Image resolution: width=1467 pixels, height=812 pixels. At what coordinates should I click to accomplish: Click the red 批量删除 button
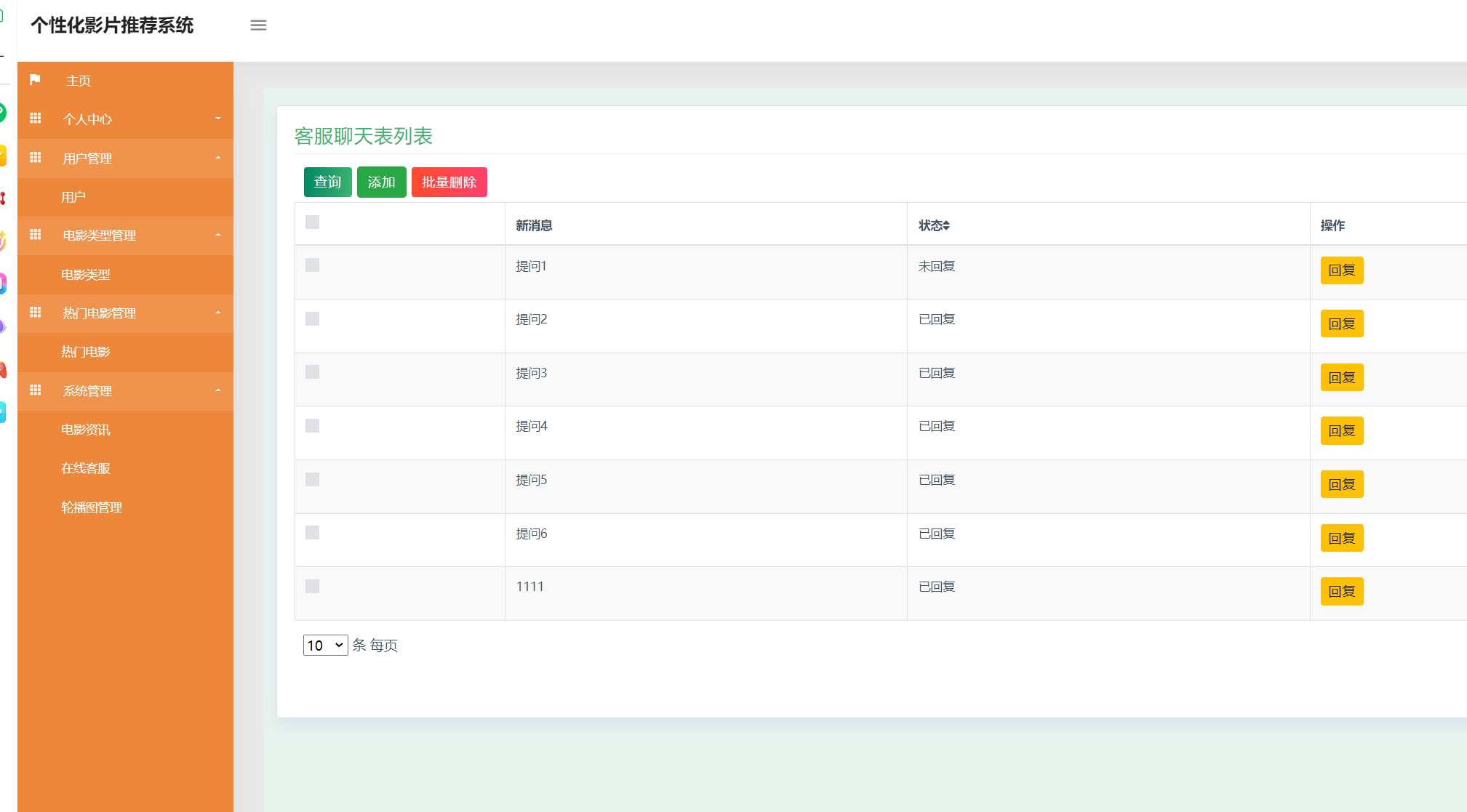tap(449, 182)
